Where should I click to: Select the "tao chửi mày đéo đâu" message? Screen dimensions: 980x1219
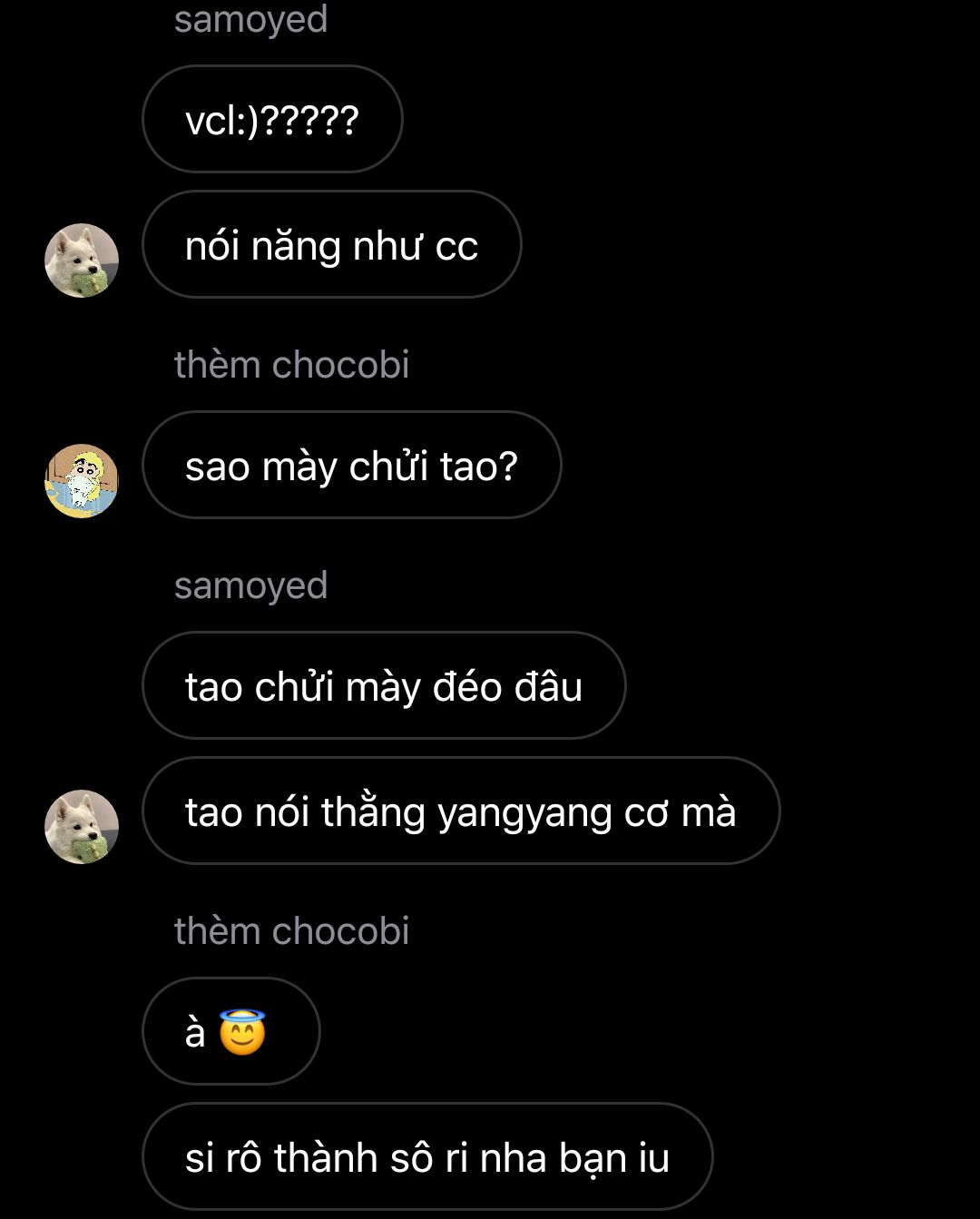coord(384,685)
